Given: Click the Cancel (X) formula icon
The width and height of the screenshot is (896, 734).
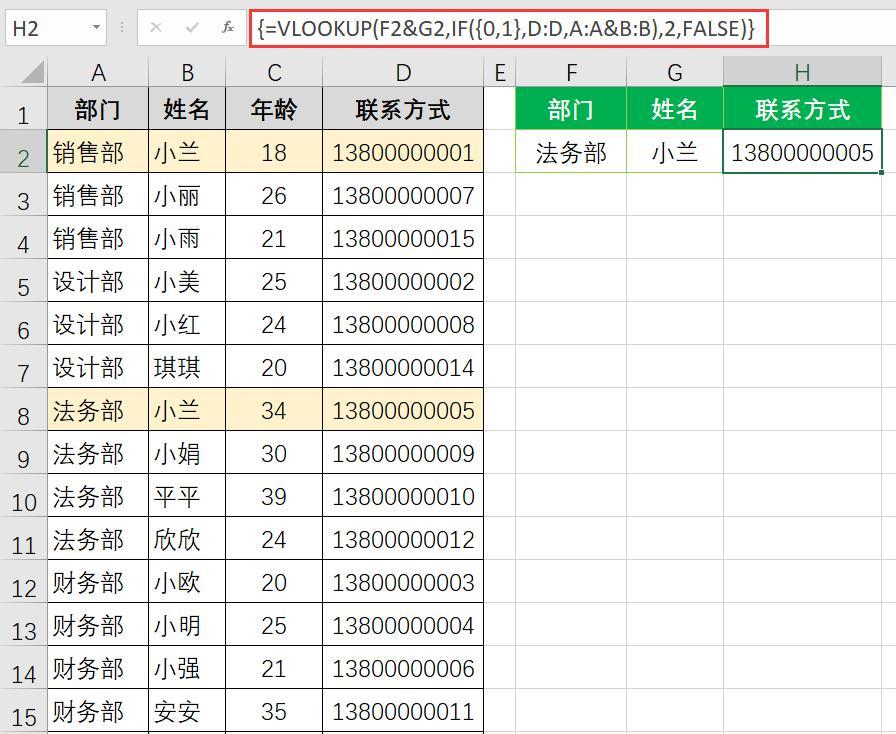Looking at the screenshot, I should point(155,27).
